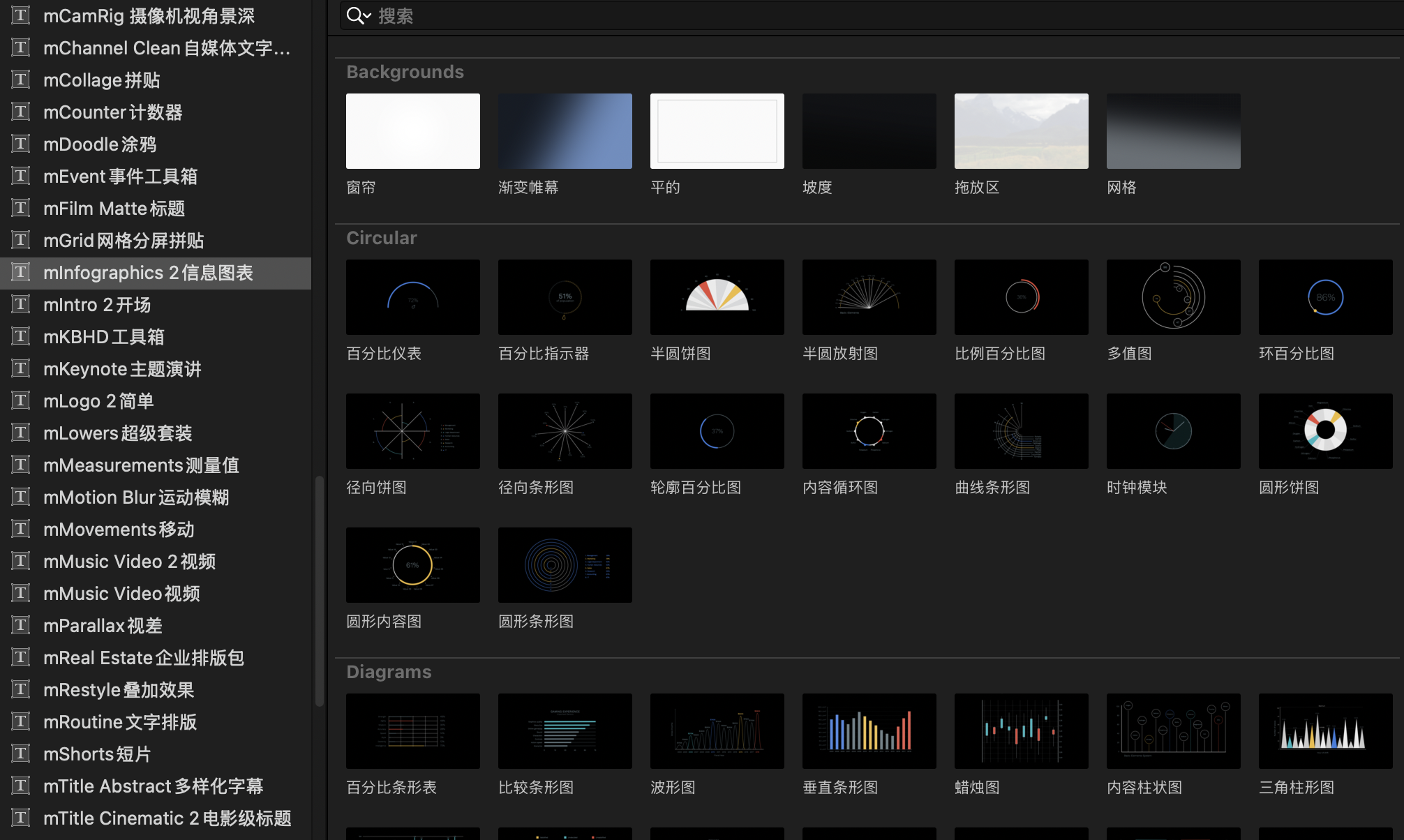This screenshot has height=840, width=1404.
Task: Select the 渐变帷幕 gradient background thumbnail
Action: tap(565, 131)
